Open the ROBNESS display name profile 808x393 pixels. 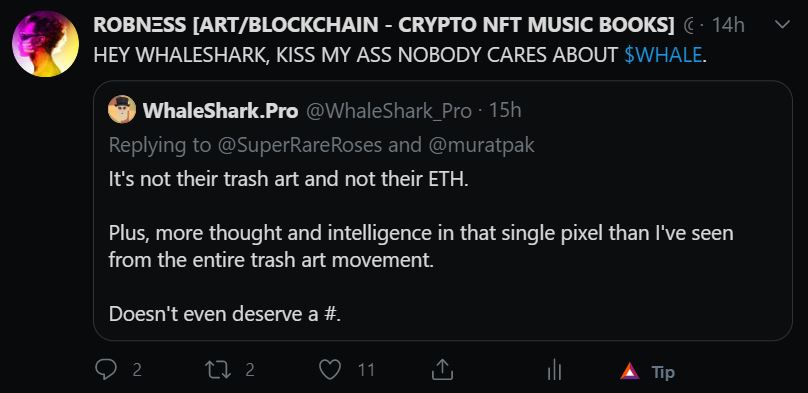pos(384,25)
